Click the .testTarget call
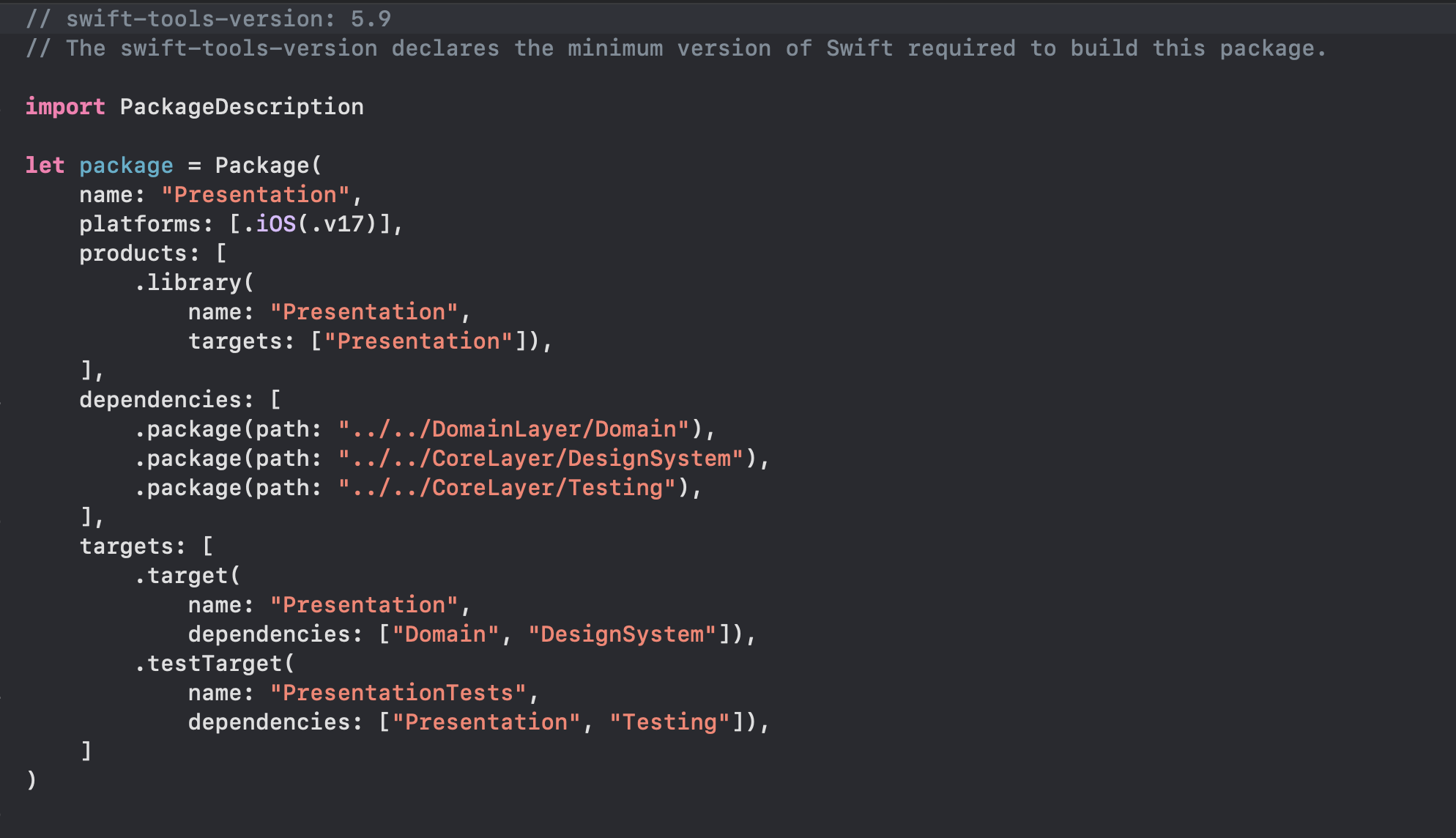Screen dimensions: 1456x838 point(214,664)
